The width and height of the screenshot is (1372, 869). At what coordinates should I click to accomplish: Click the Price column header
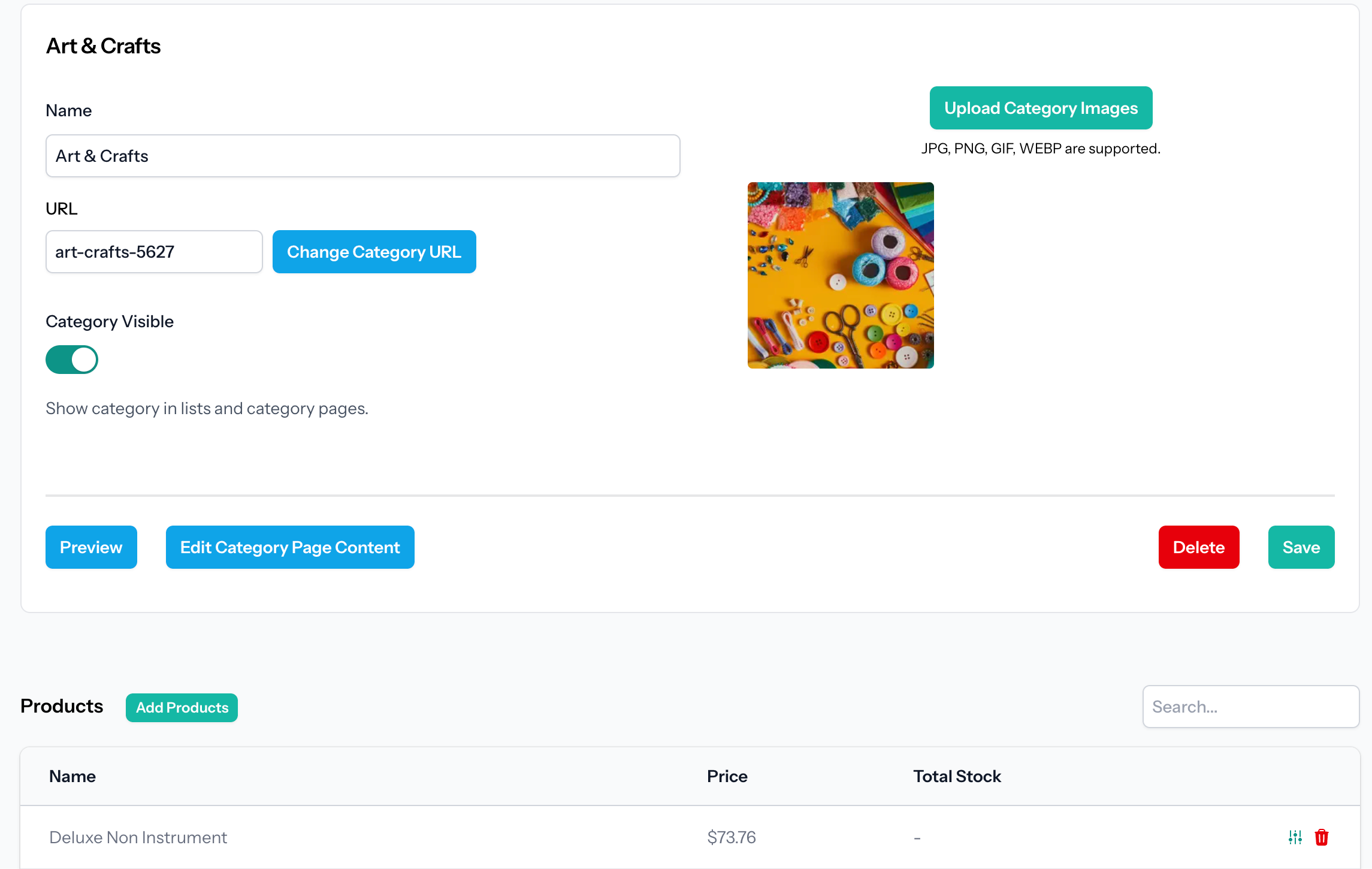(x=727, y=776)
